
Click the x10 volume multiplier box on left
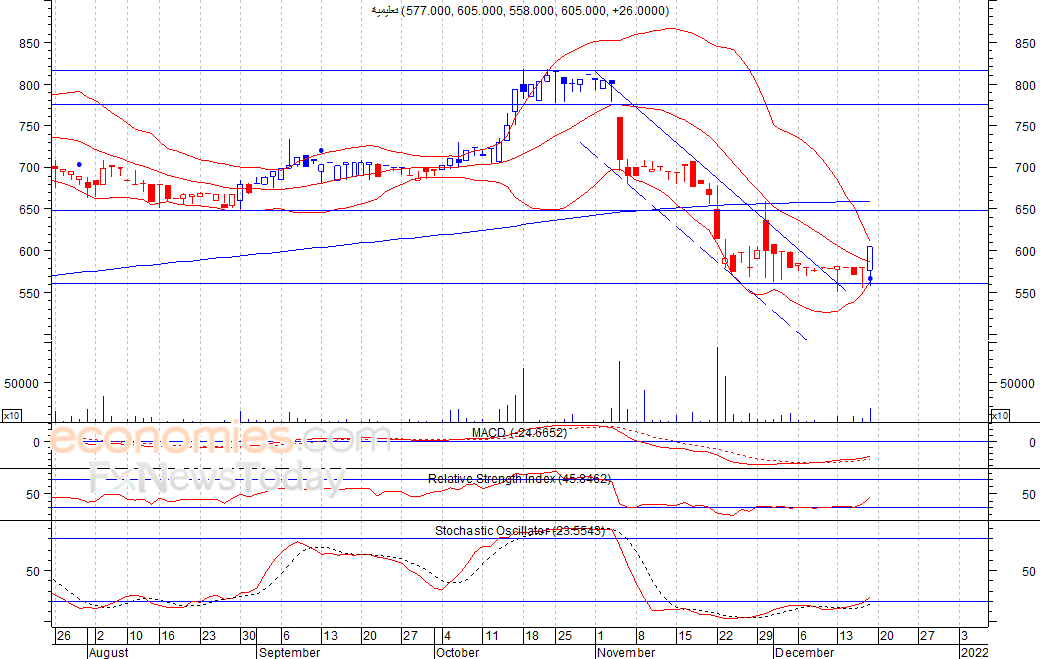[11, 416]
